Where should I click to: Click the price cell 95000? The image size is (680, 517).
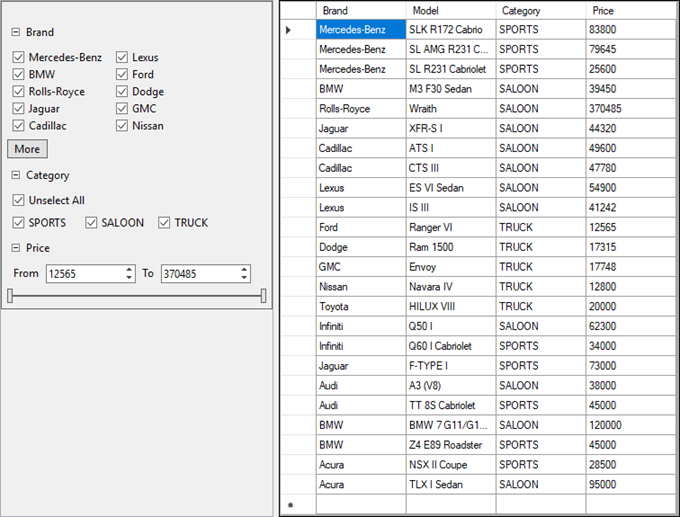pos(632,484)
